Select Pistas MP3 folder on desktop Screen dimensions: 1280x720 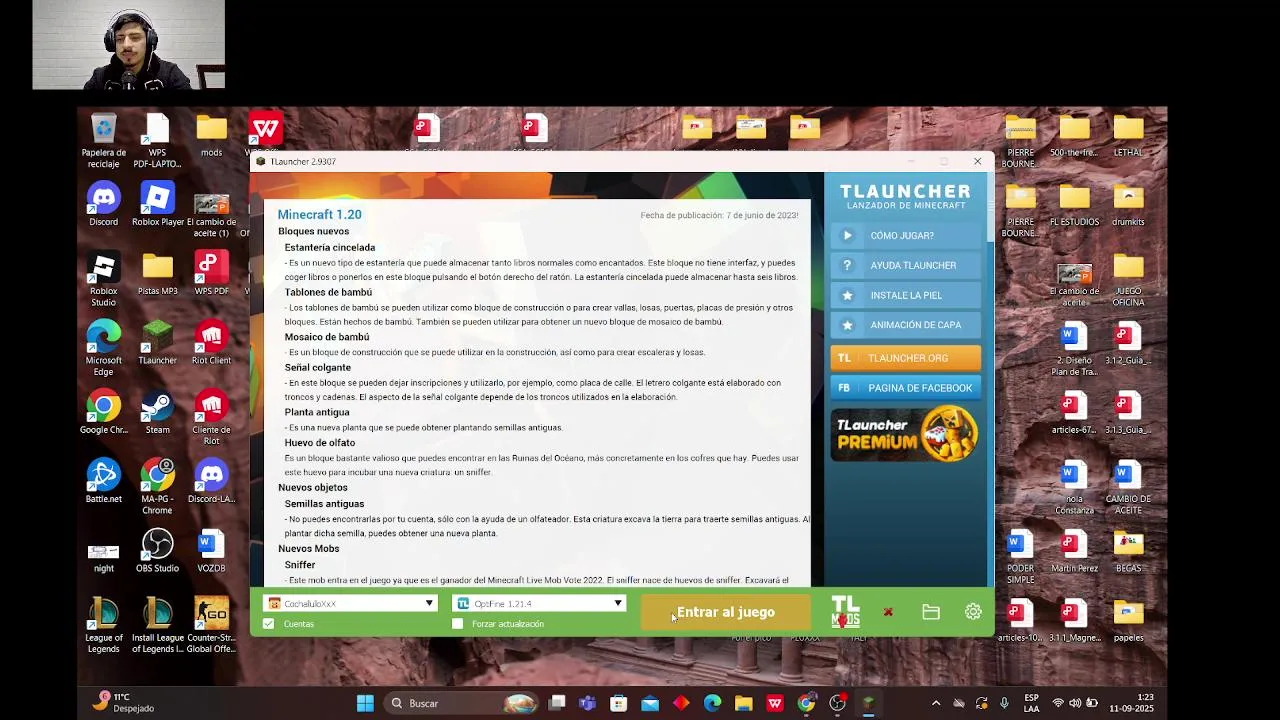pos(157,274)
